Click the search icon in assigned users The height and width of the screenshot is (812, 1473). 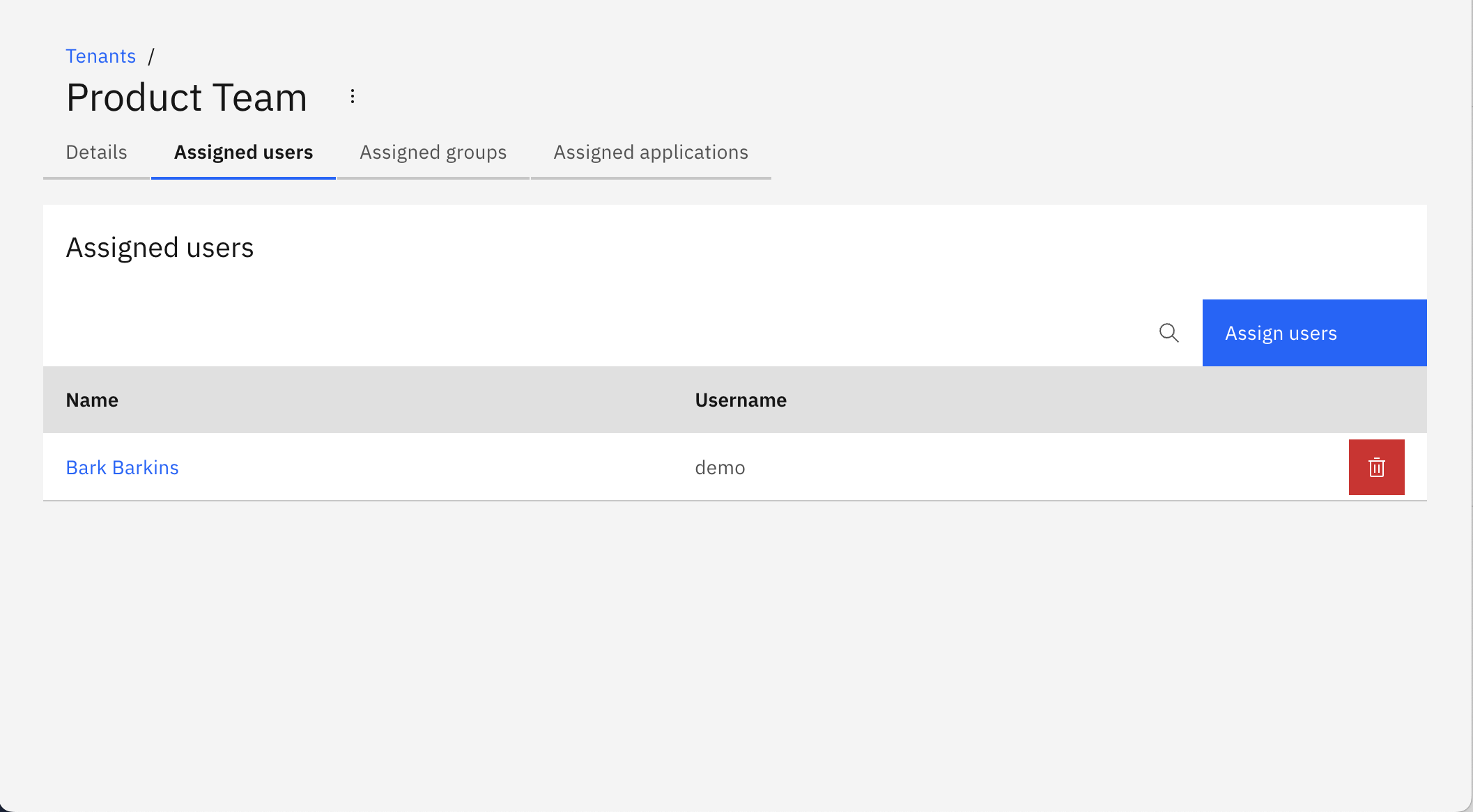(1168, 332)
